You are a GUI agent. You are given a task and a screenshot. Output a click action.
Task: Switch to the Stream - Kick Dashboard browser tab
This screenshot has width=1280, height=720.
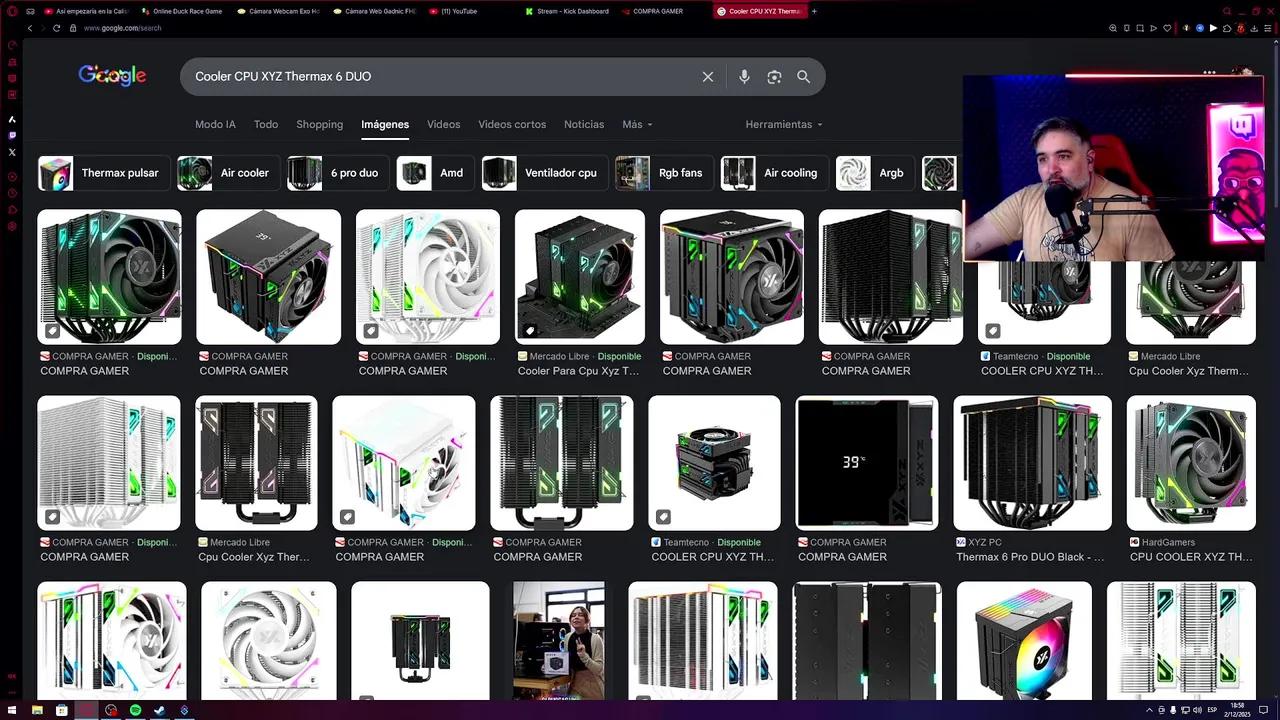point(566,11)
